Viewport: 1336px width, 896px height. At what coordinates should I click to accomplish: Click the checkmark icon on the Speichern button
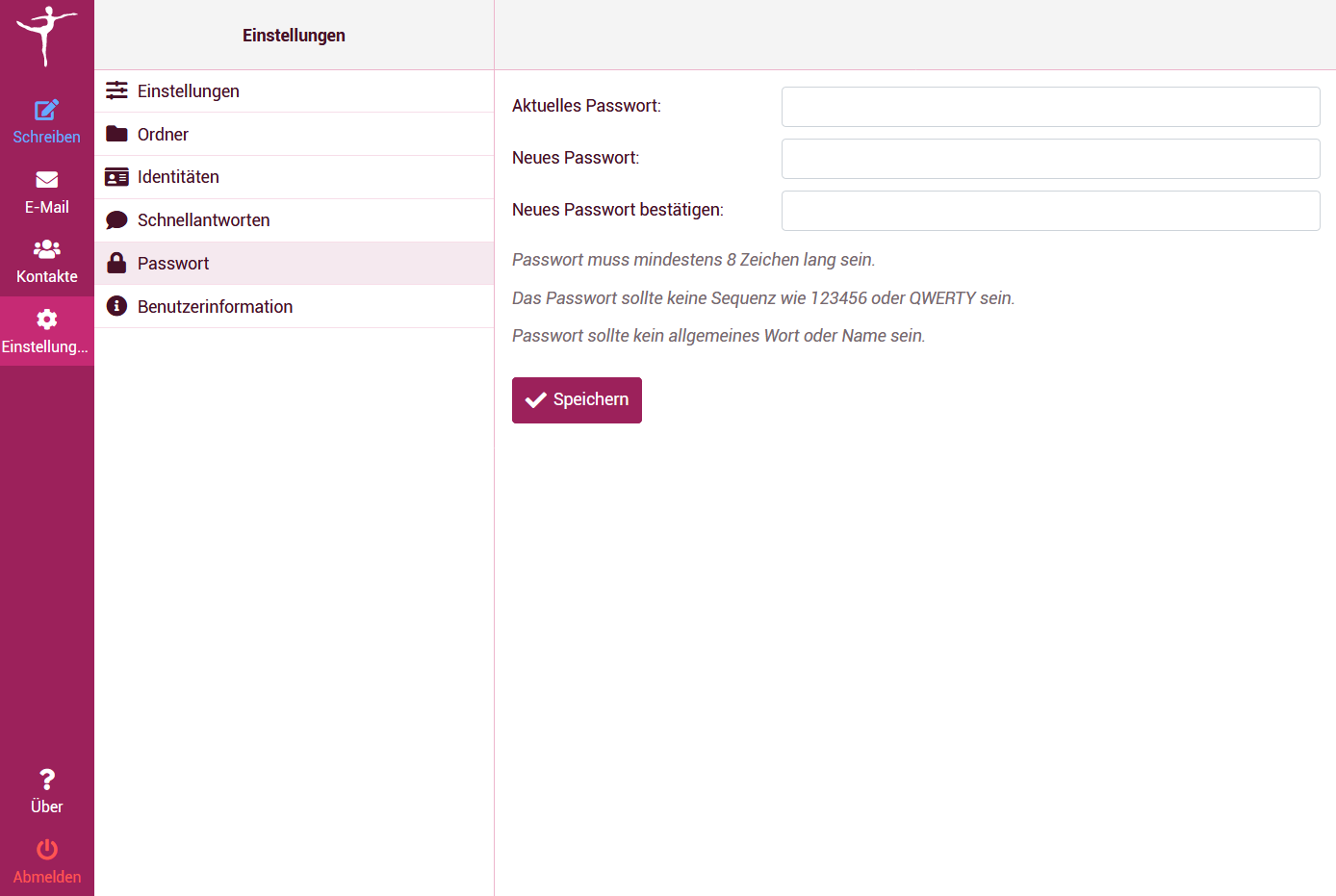point(536,399)
